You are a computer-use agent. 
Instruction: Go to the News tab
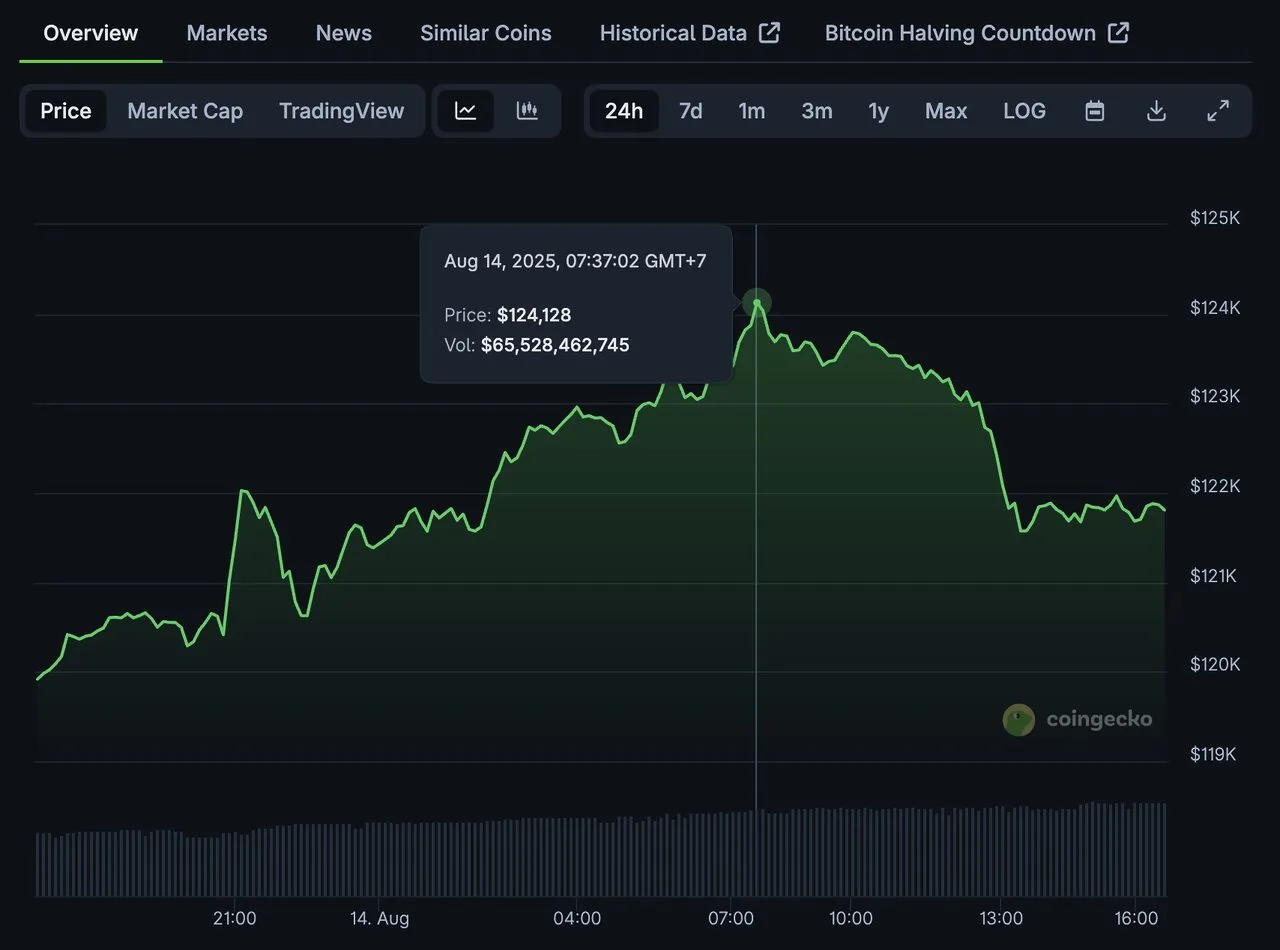click(343, 33)
